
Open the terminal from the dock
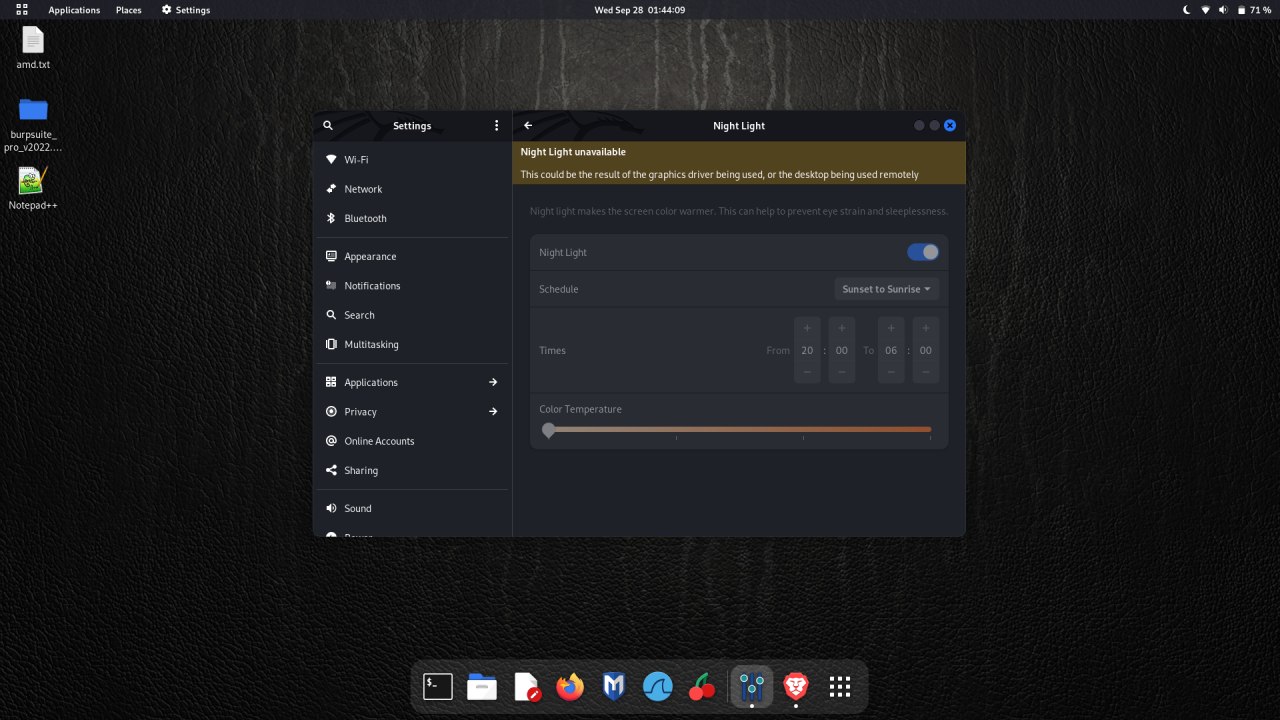pos(438,686)
